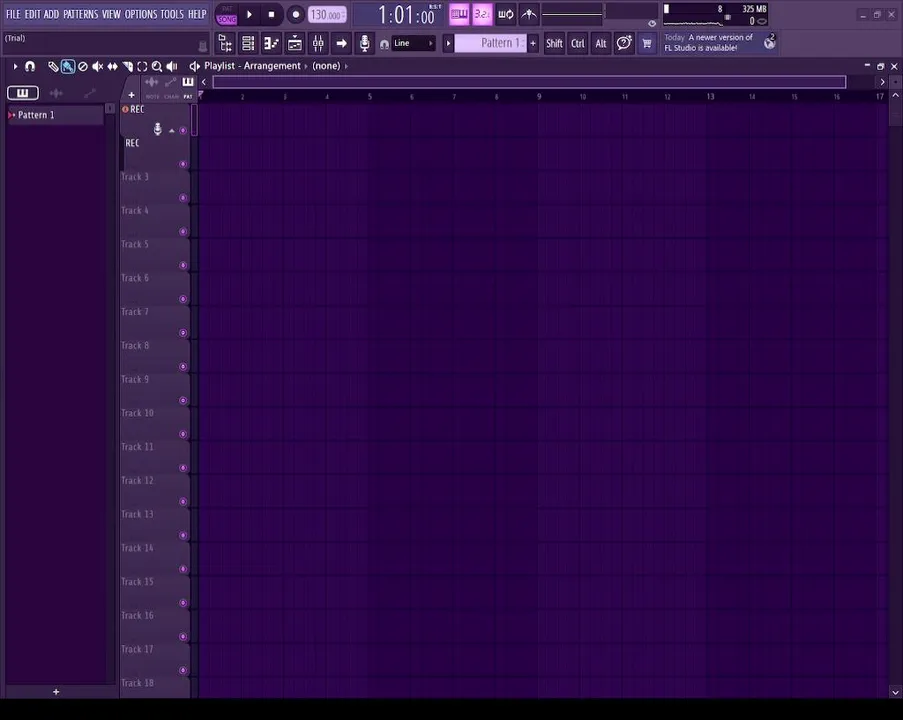Open the VIEW menu
This screenshot has height=720, width=903.
coord(111,14)
